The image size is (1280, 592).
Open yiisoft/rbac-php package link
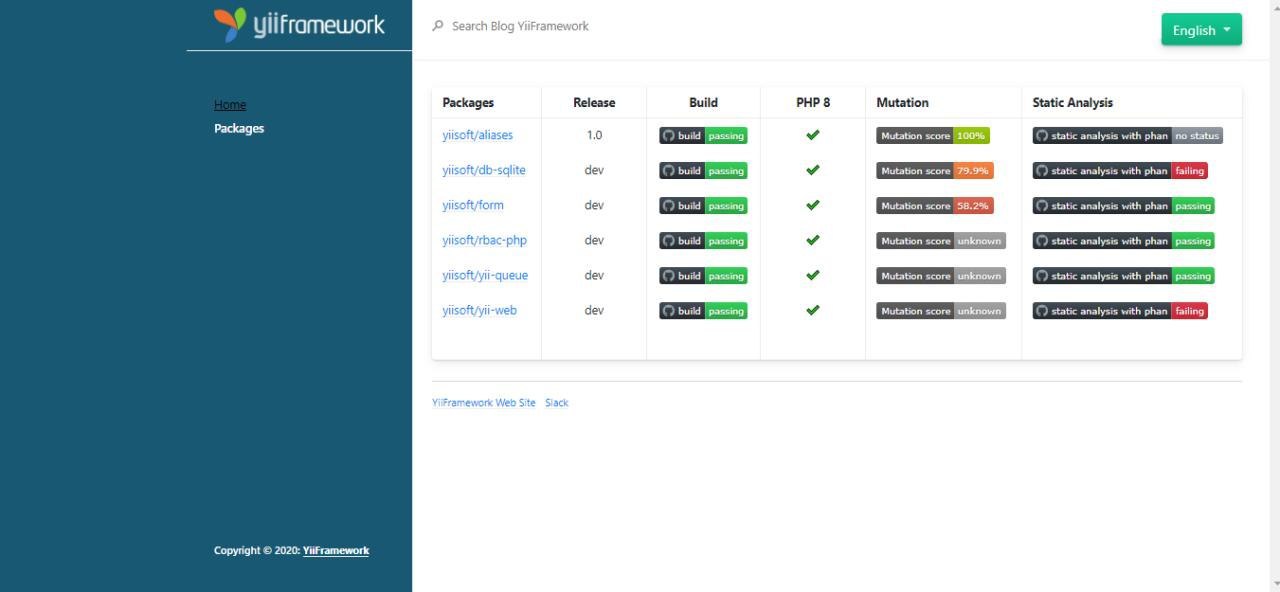[485, 240]
